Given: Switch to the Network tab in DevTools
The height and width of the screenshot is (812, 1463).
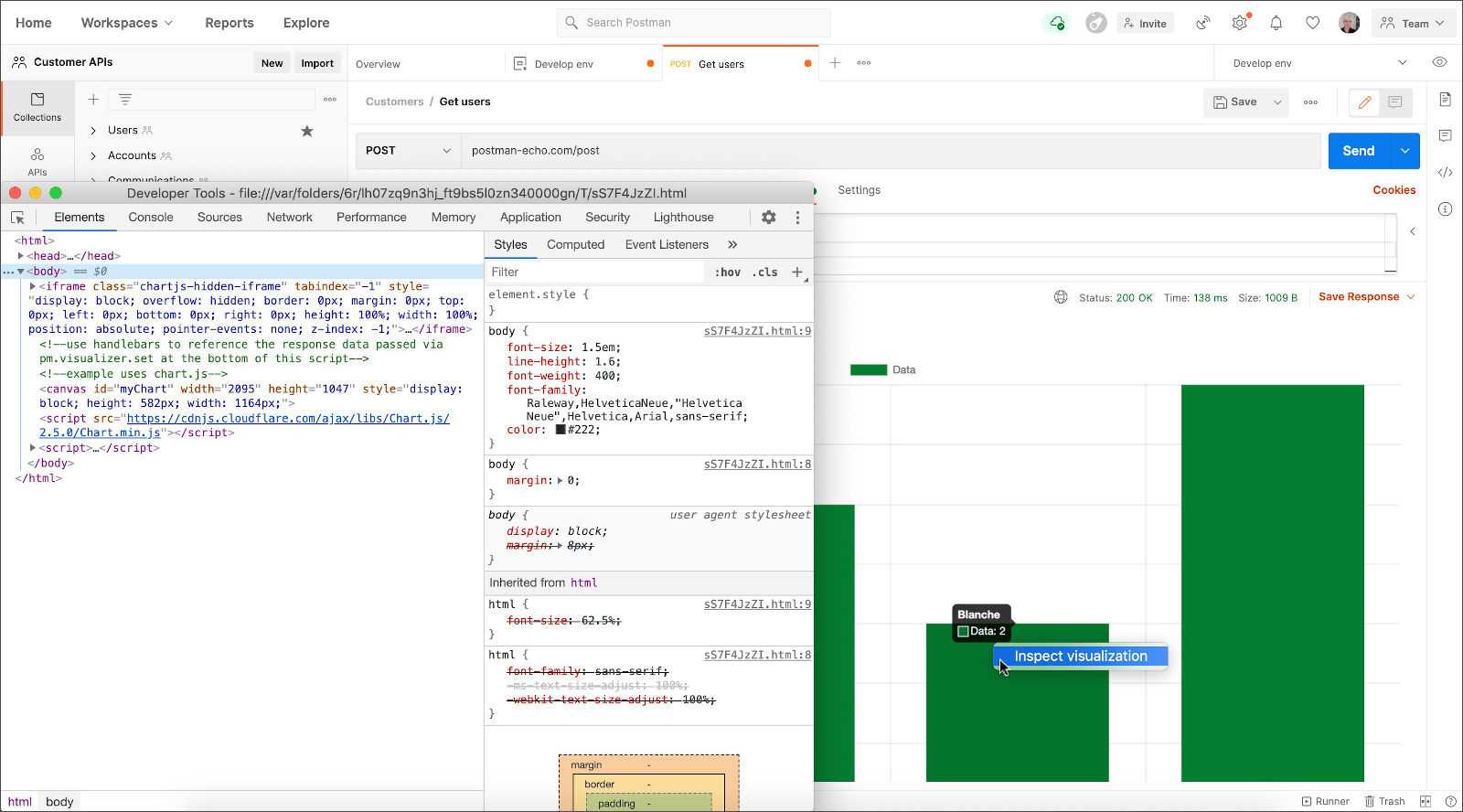Looking at the screenshot, I should tap(290, 218).
